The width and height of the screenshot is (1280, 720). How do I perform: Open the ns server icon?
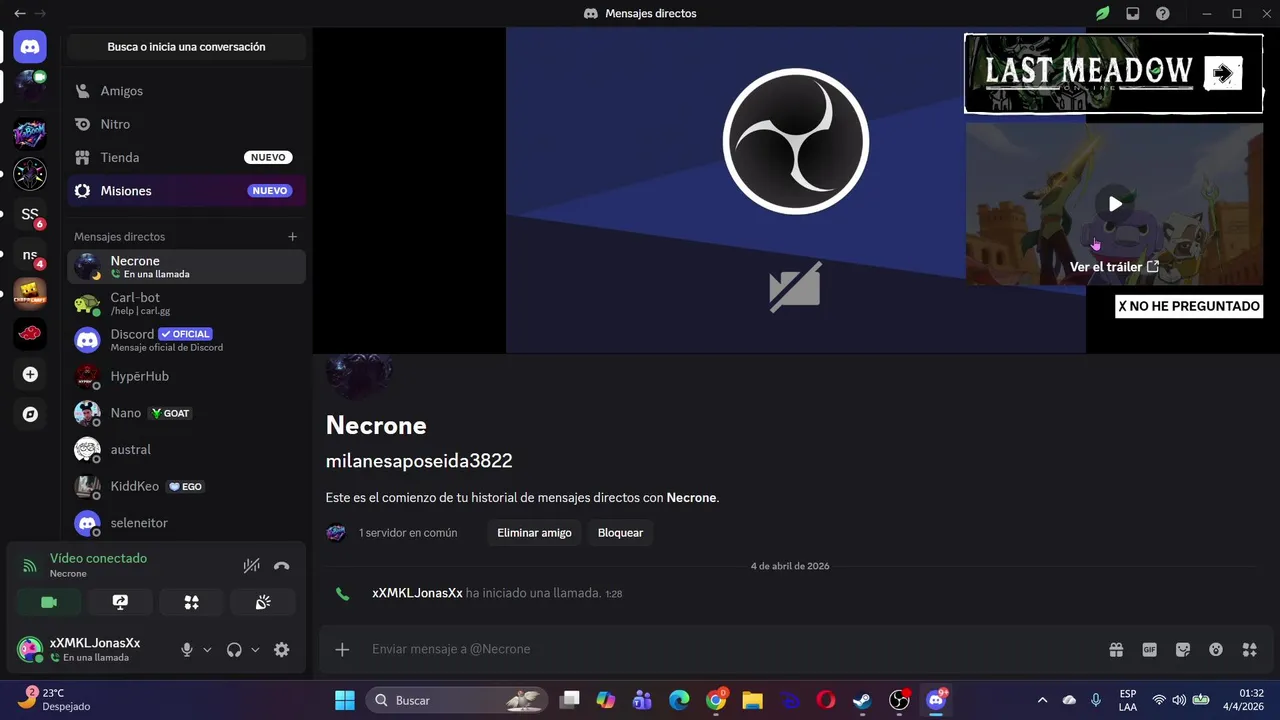[30, 255]
